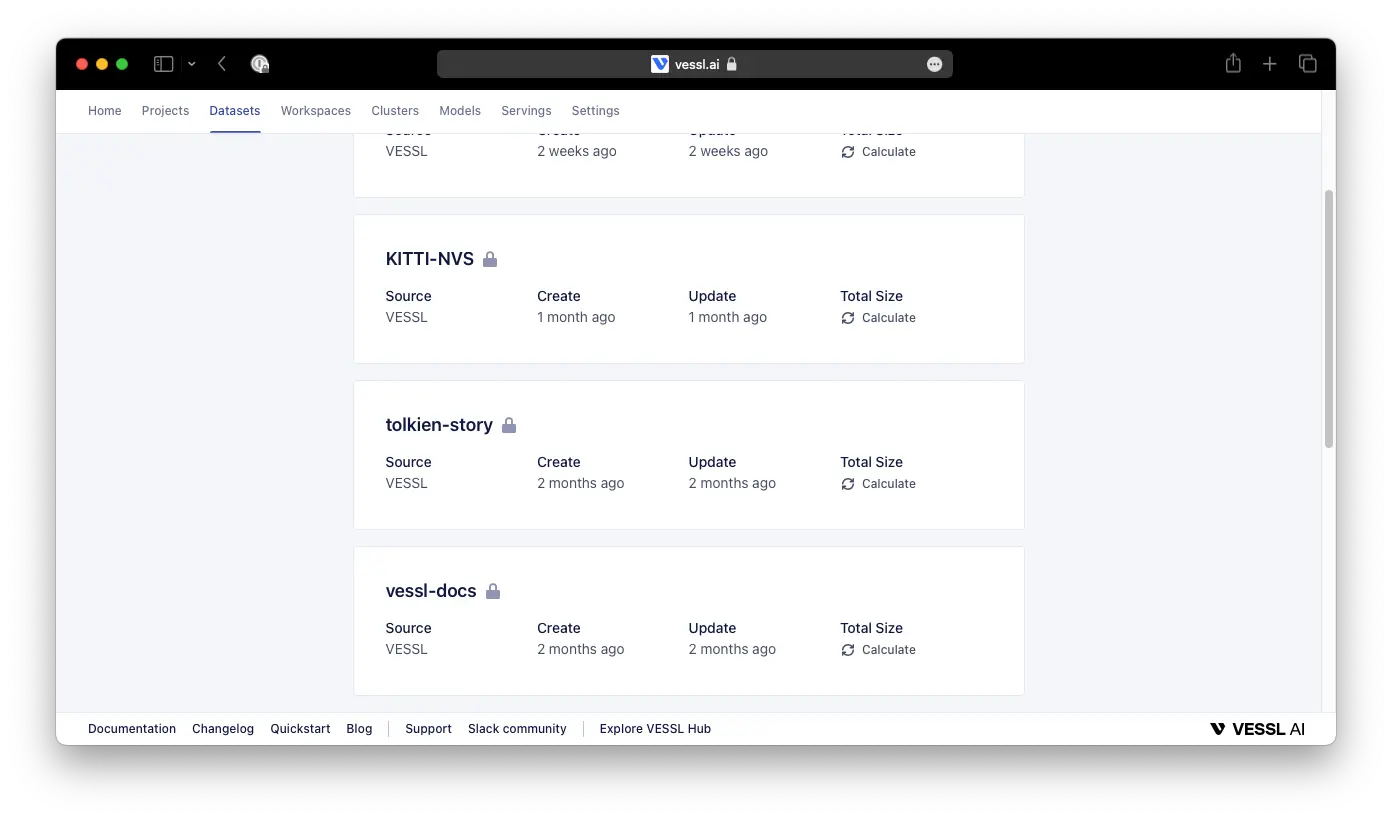This screenshot has height=819, width=1392.
Task: Navigate to the Servings tab
Action: coord(526,111)
